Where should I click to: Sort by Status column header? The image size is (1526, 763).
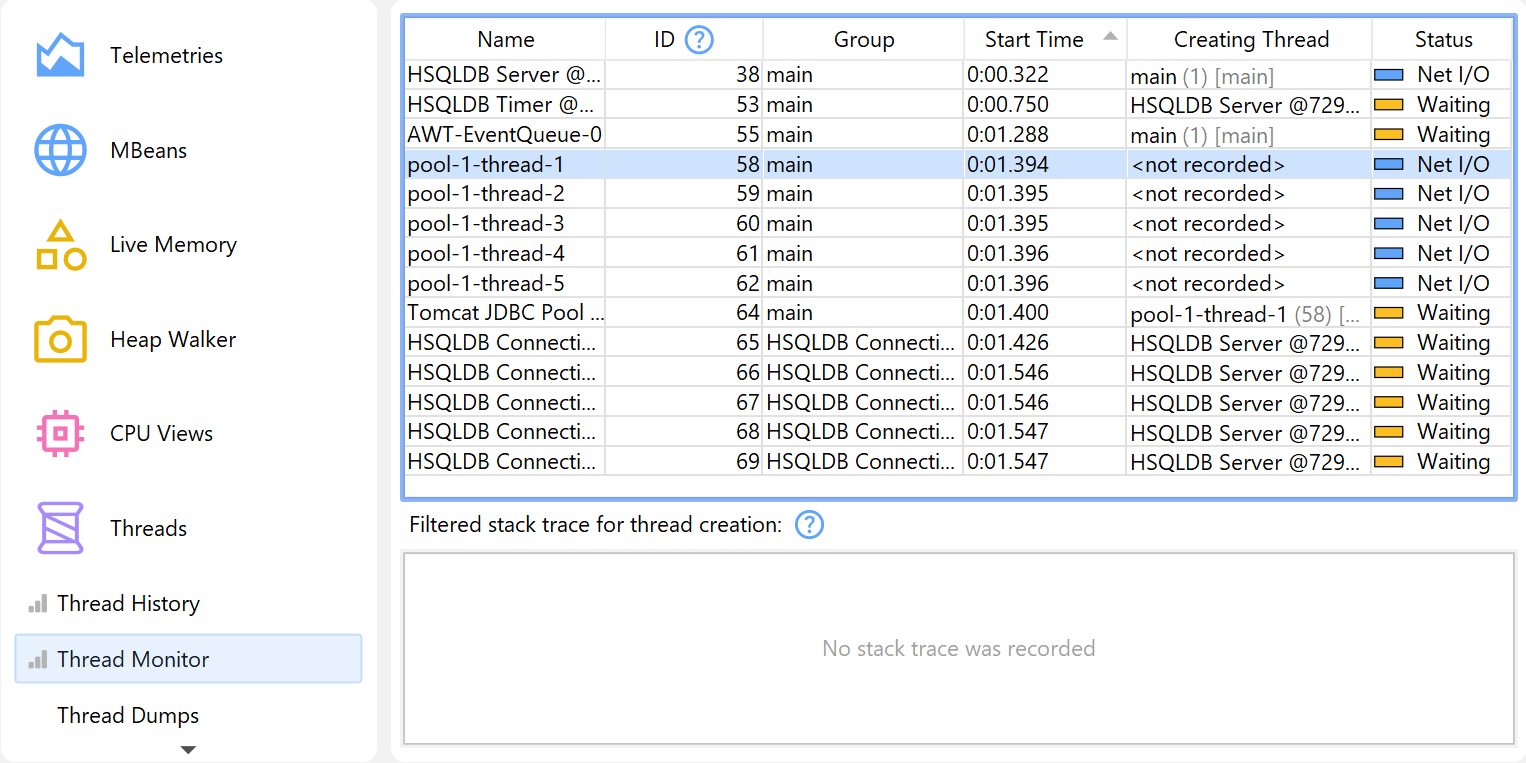[x=1443, y=40]
